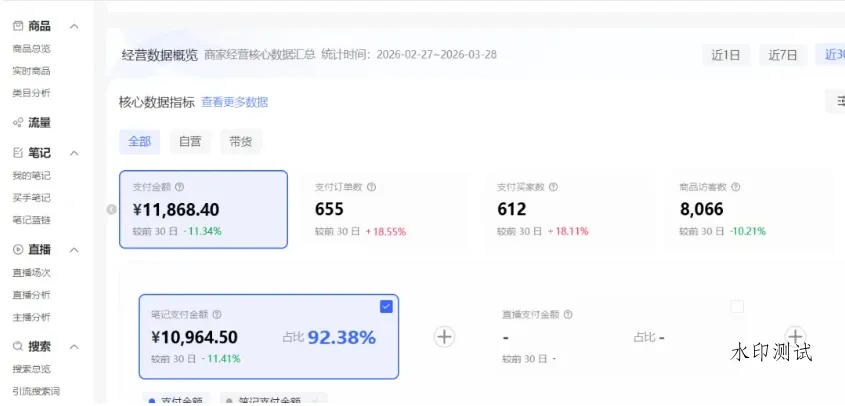The width and height of the screenshot is (845, 406).
Task: Switch to the 全部 tab
Action: point(140,142)
